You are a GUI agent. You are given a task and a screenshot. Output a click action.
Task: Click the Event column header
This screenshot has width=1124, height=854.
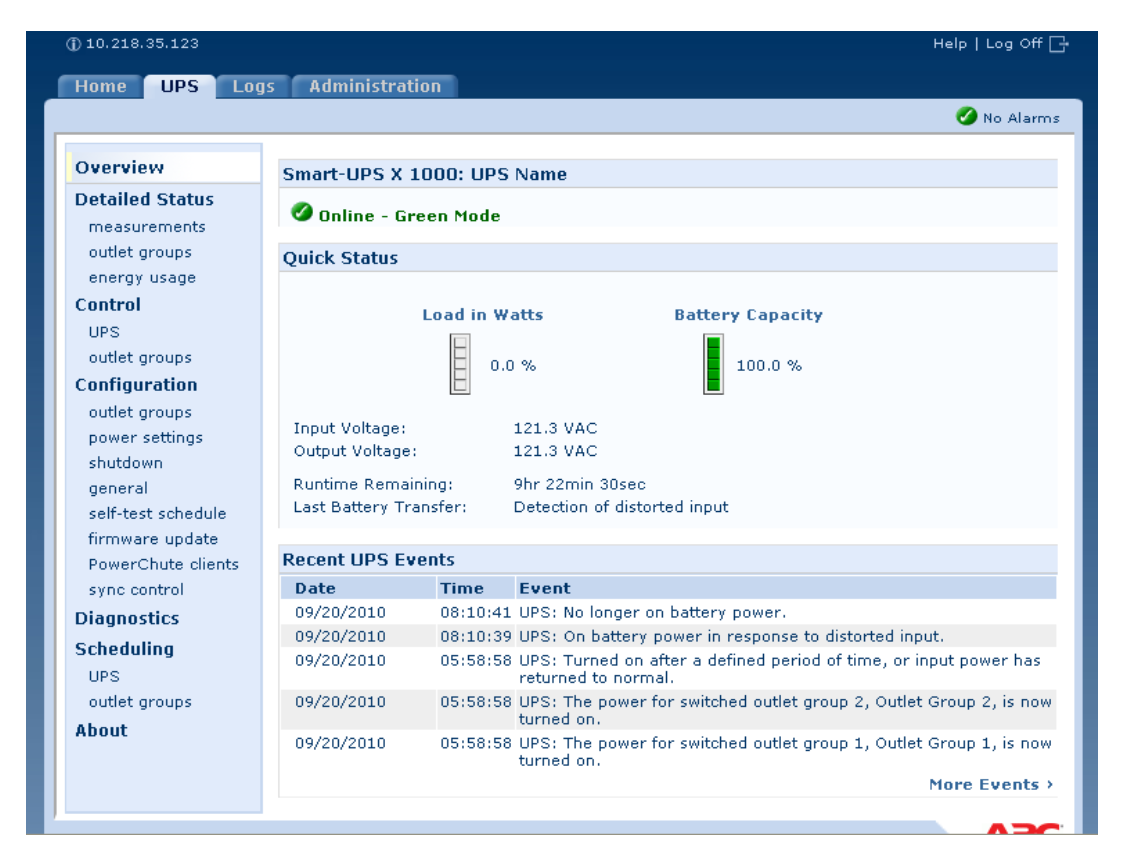point(545,588)
